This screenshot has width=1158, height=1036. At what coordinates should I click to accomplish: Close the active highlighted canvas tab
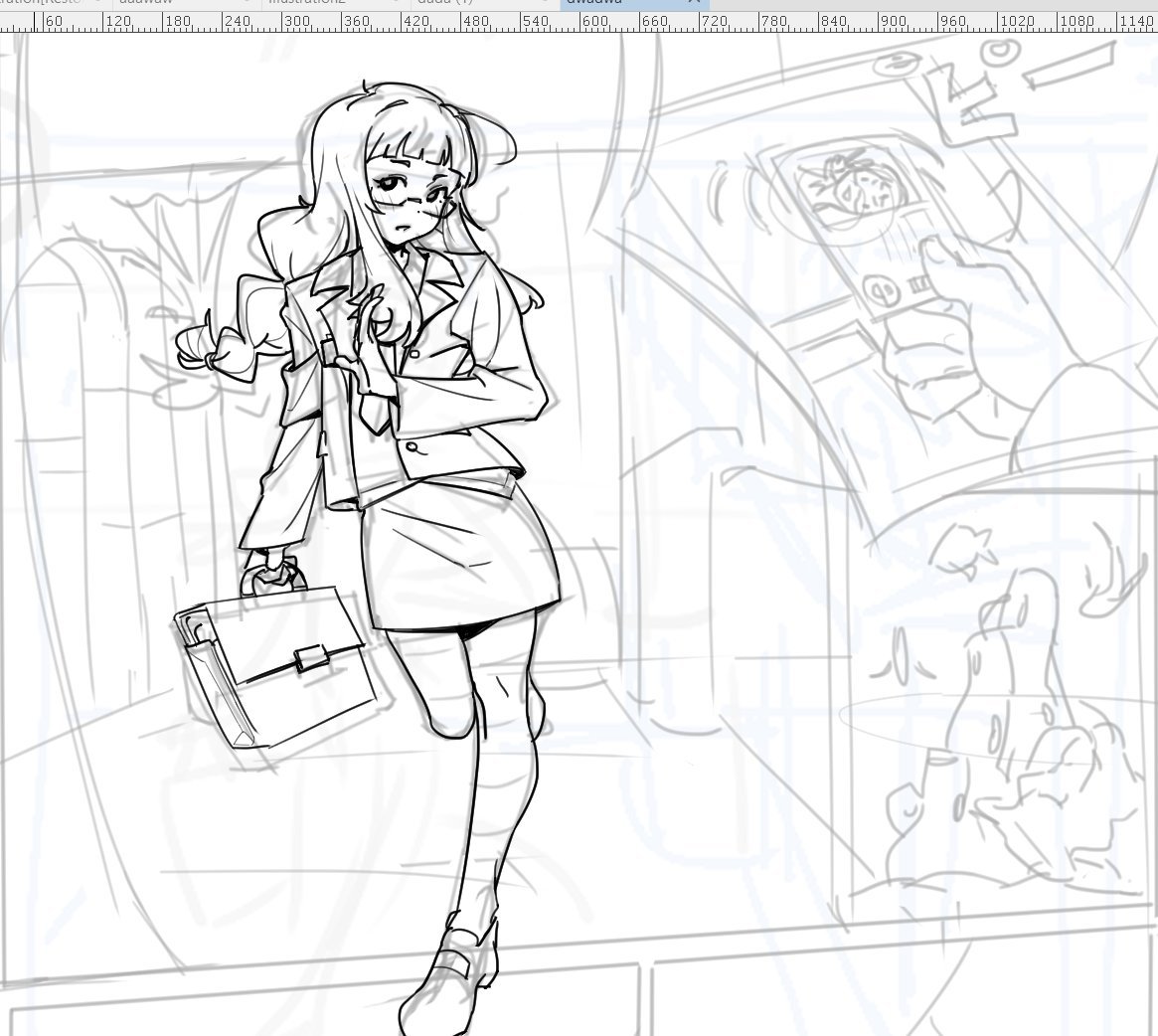pyautogui.click(x=694, y=2)
